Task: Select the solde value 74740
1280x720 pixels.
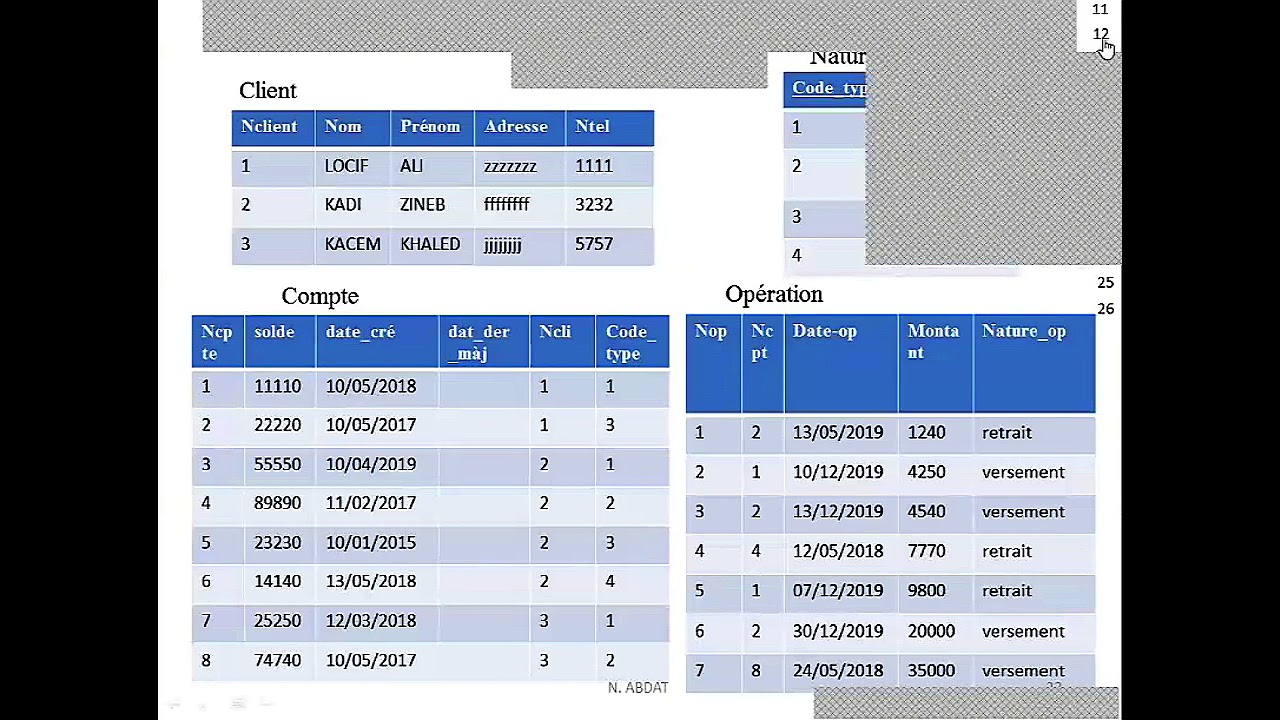Action: [x=277, y=660]
